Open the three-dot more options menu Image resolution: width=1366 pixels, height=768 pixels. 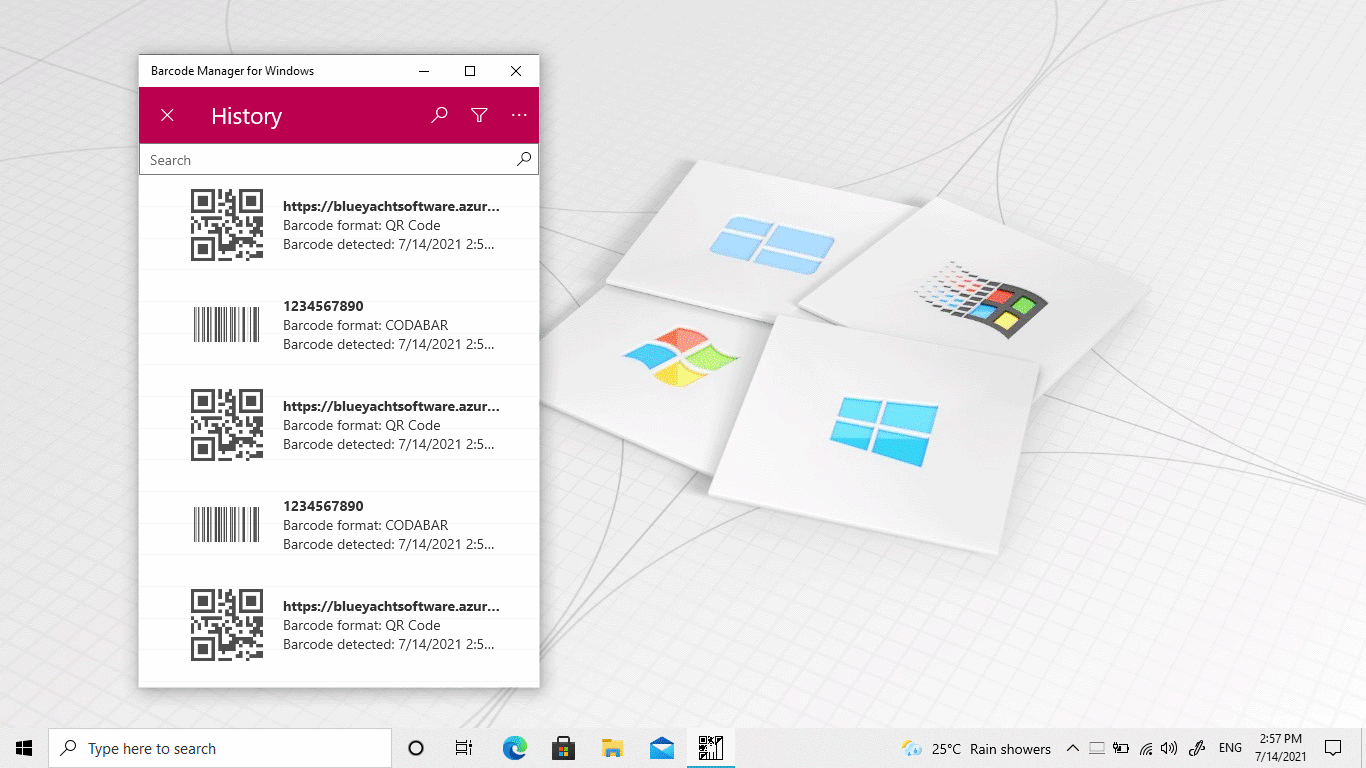click(519, 115)
